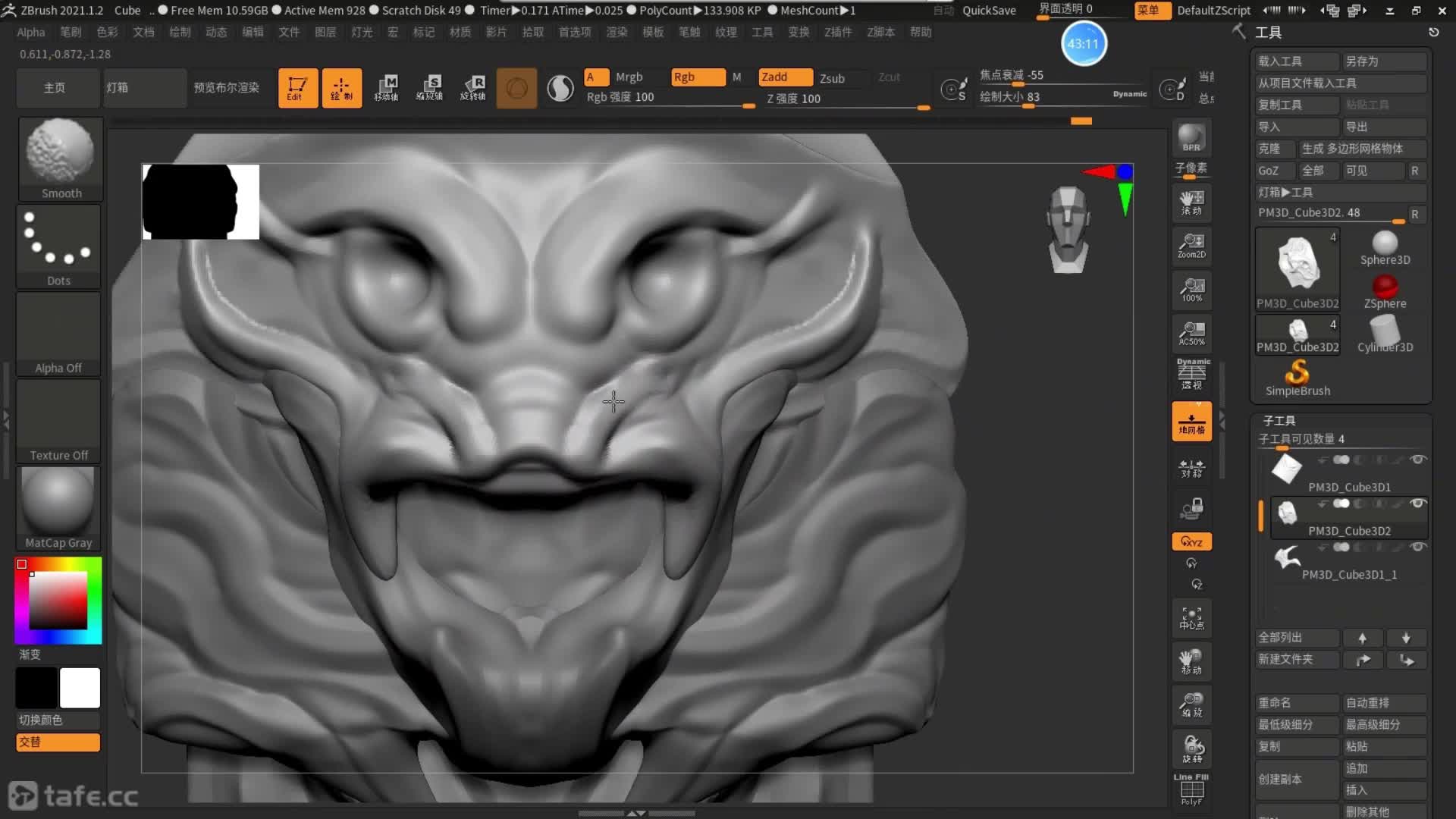This screenshot has width=1456, height=819.
Task: Collapse the 子工具 subtool panel
Action: (1279, 420)
